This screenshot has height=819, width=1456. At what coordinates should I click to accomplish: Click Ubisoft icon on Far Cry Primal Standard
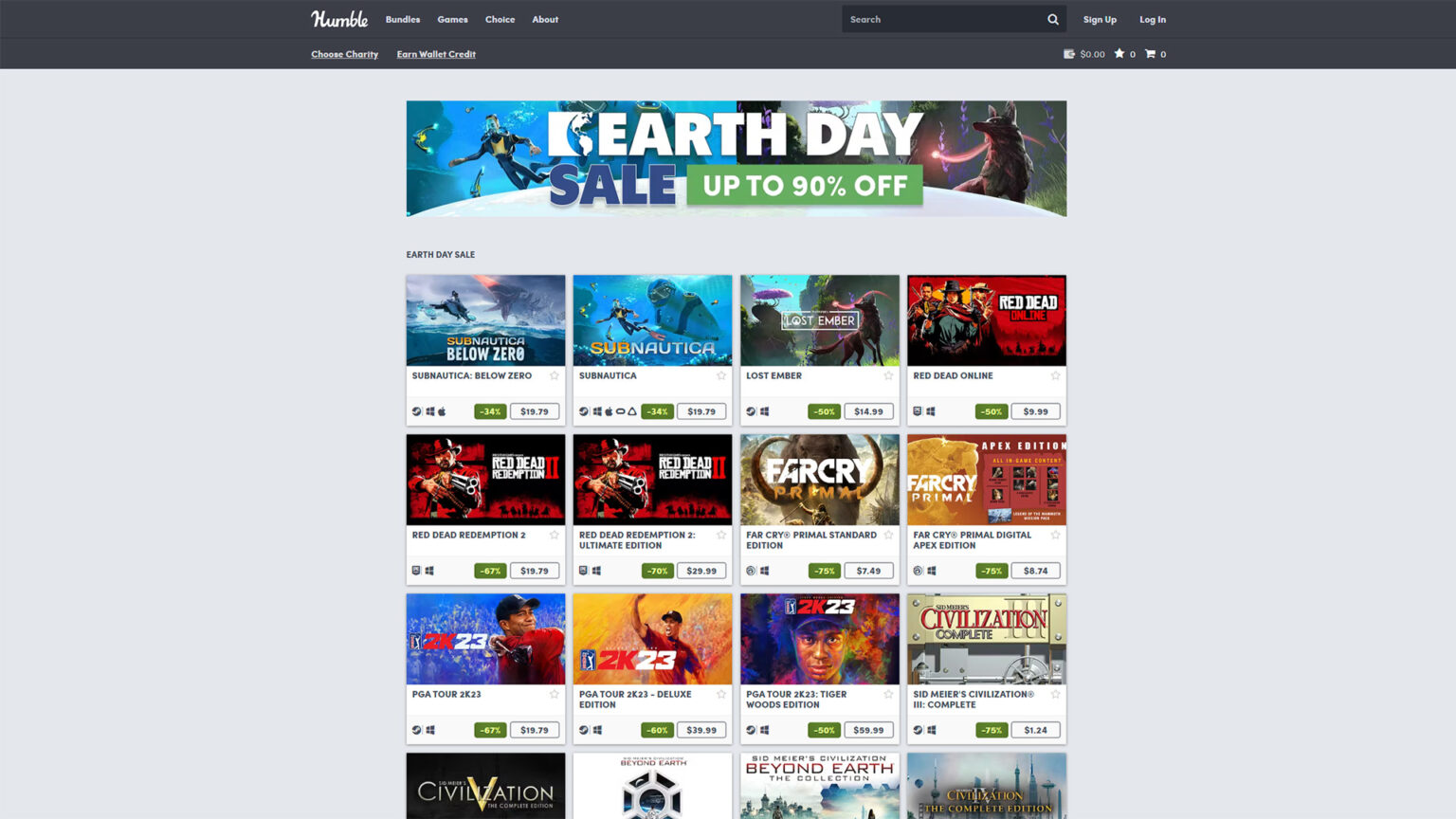(x=751, y=571)
